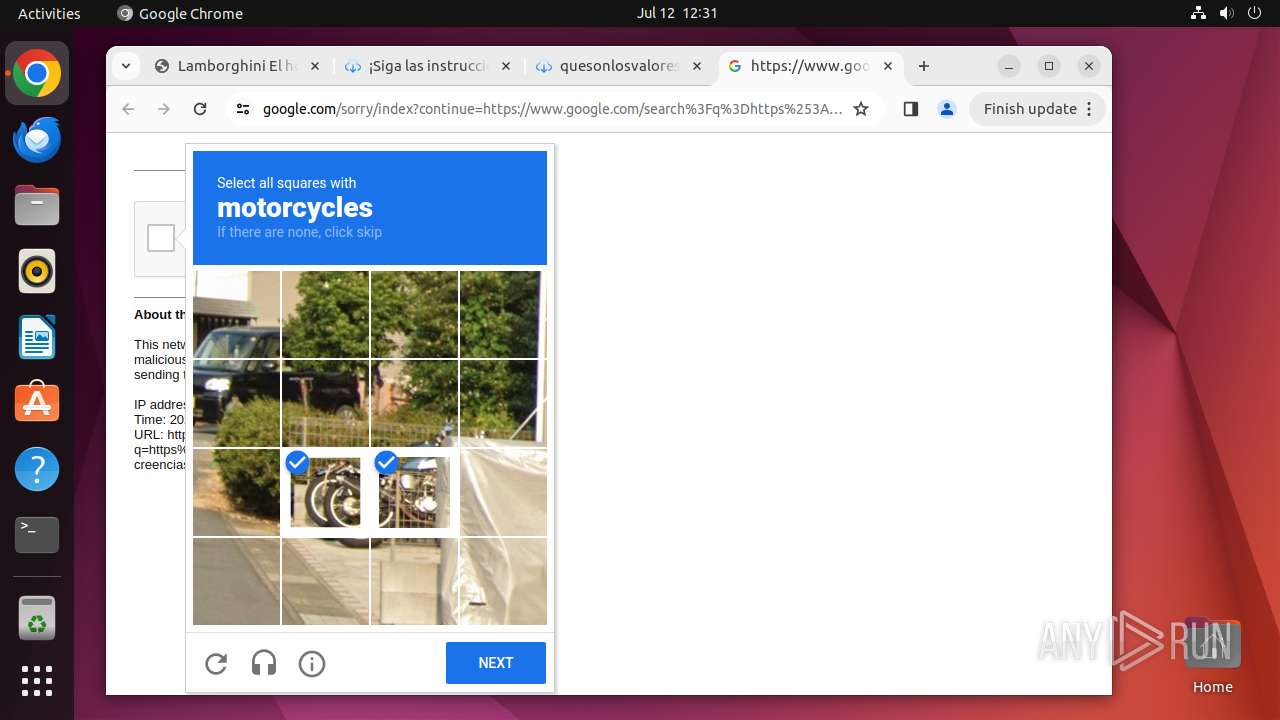Open the Activities overview
Viewport: 1280px width, 720px height.
[x=49, y=13]
